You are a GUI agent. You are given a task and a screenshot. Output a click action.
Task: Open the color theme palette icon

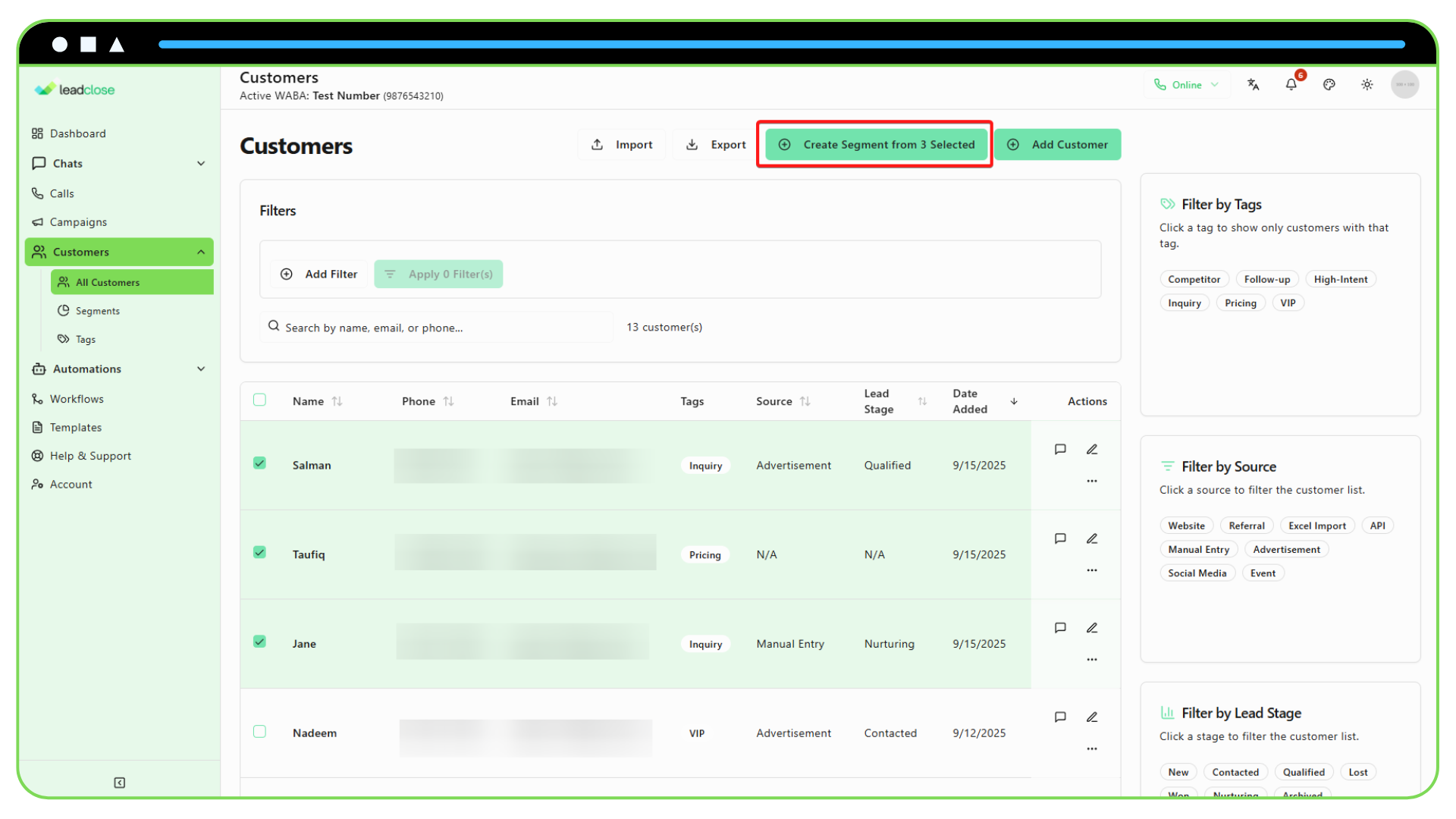pyautogui.click(x=1329, y=85)
